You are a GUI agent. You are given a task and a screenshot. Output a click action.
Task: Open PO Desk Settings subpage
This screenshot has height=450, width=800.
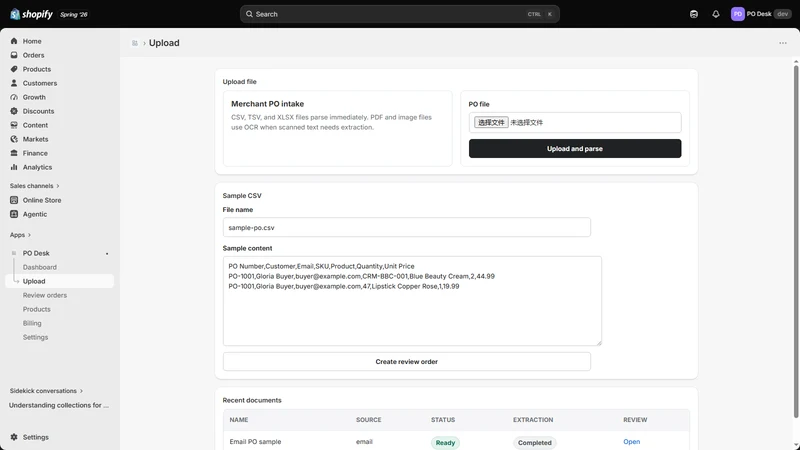coord(35,337)
